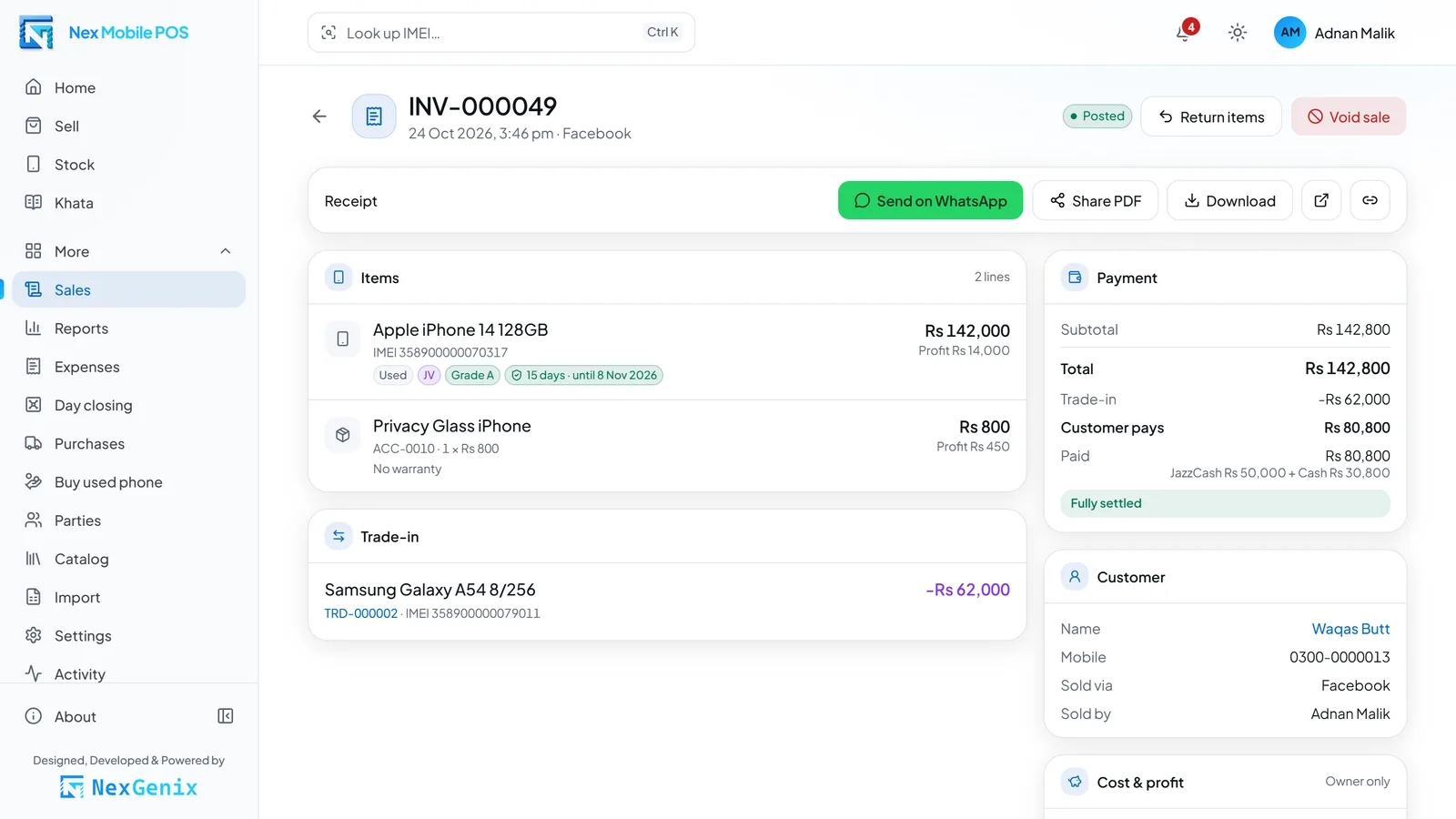Open receipt in new tab icon

[x=1321, y=200]
